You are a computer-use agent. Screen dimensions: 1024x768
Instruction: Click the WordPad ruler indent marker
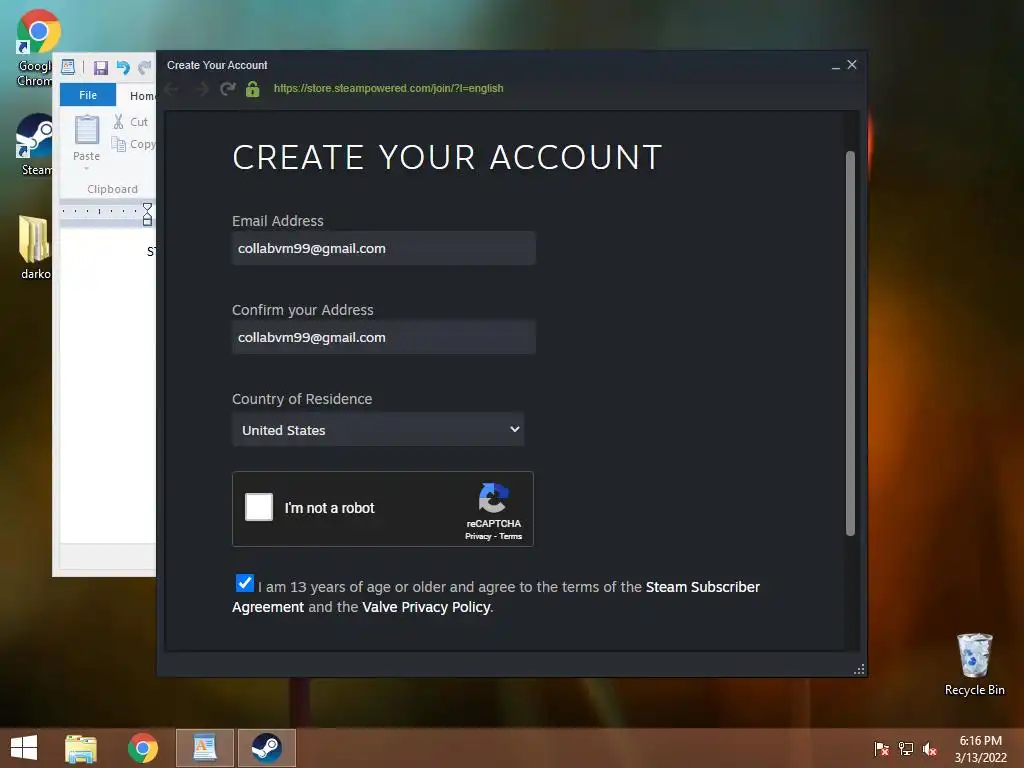[148, 215]
